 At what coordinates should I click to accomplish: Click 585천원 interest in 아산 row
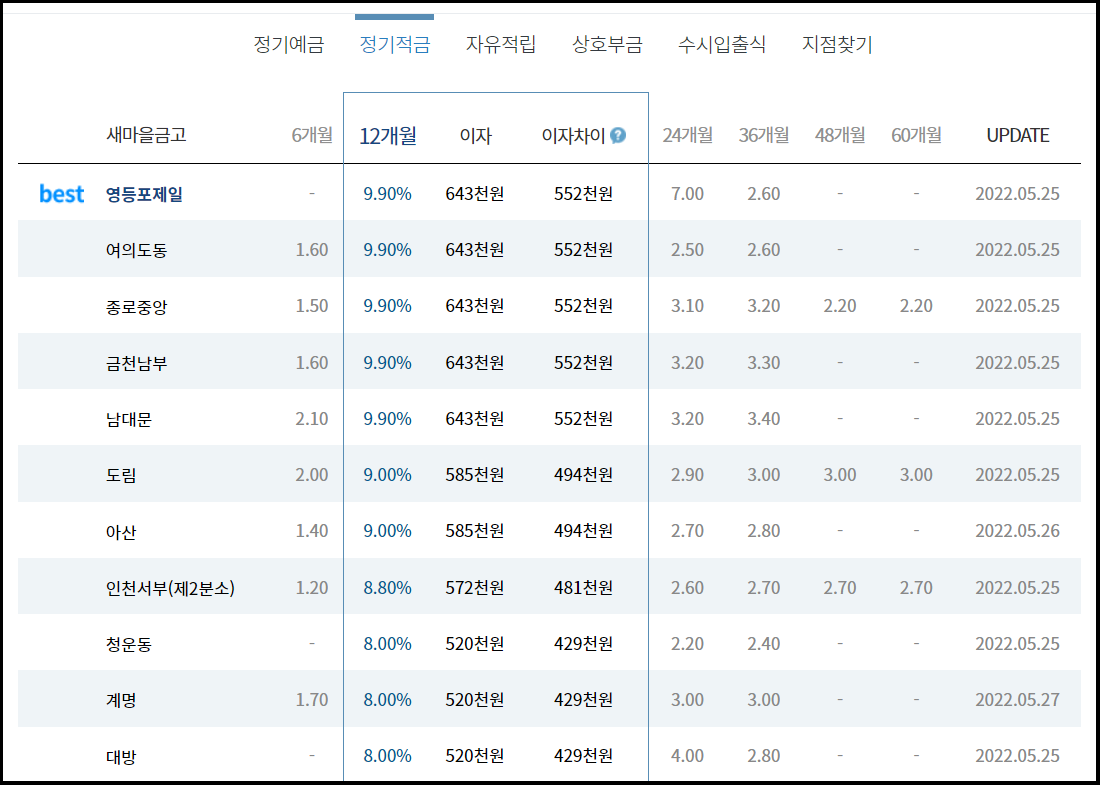coord(475,532)
